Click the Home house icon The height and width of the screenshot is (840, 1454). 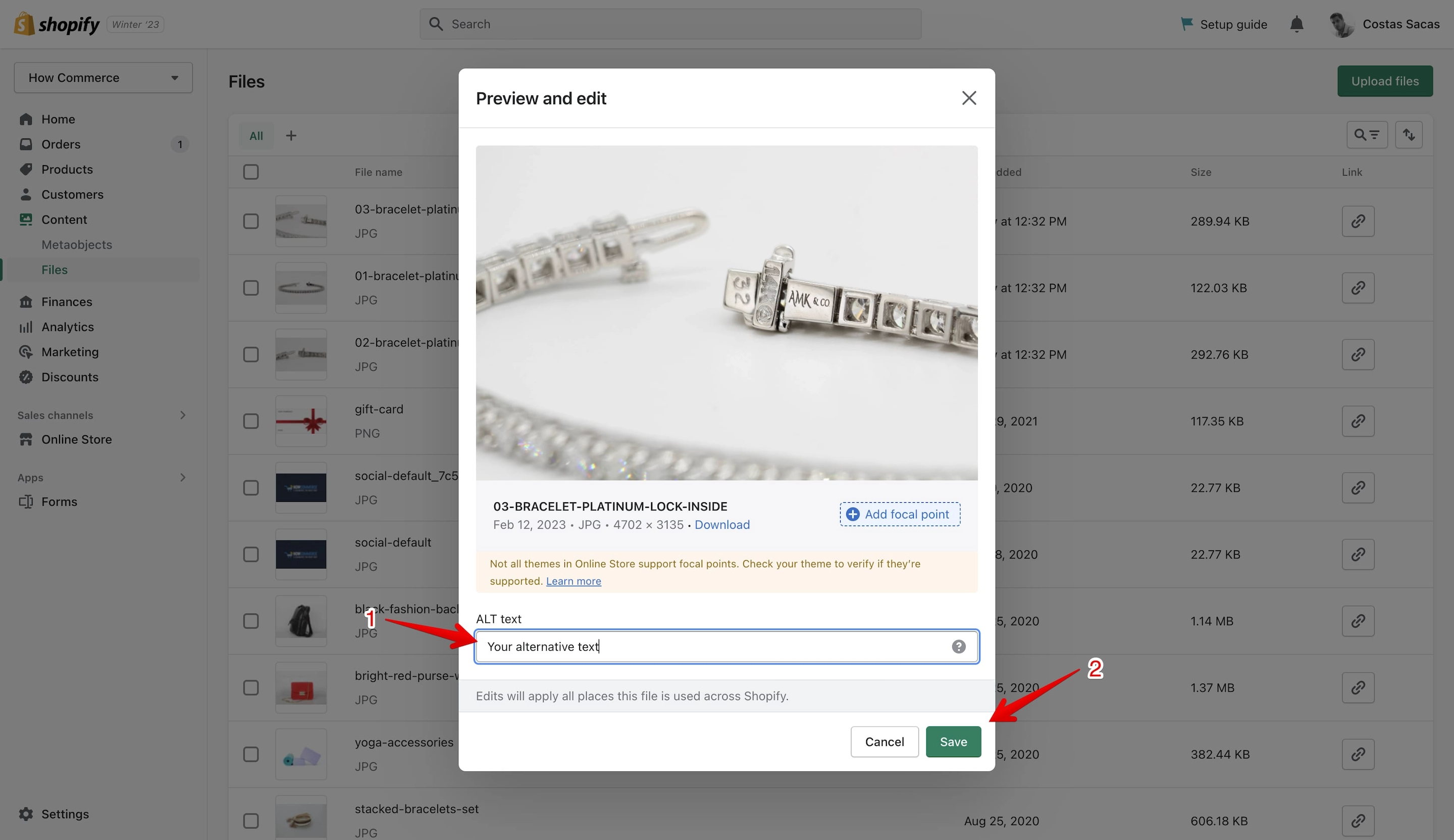[25, 119]
